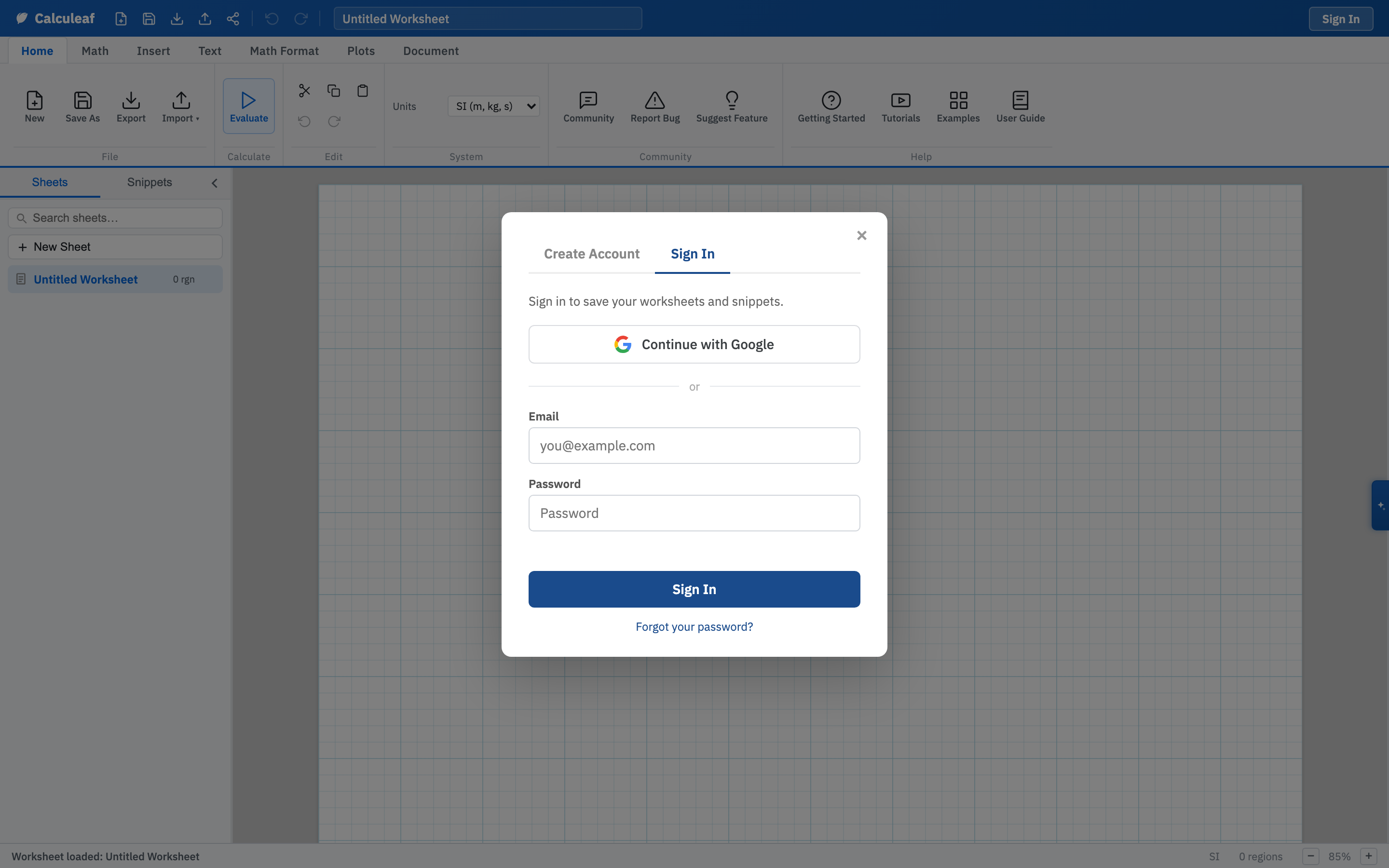The height and width of the screenshot is (868, 1389).
Task: Click the SI status bar indicator
Action: tap(1214, 856)
